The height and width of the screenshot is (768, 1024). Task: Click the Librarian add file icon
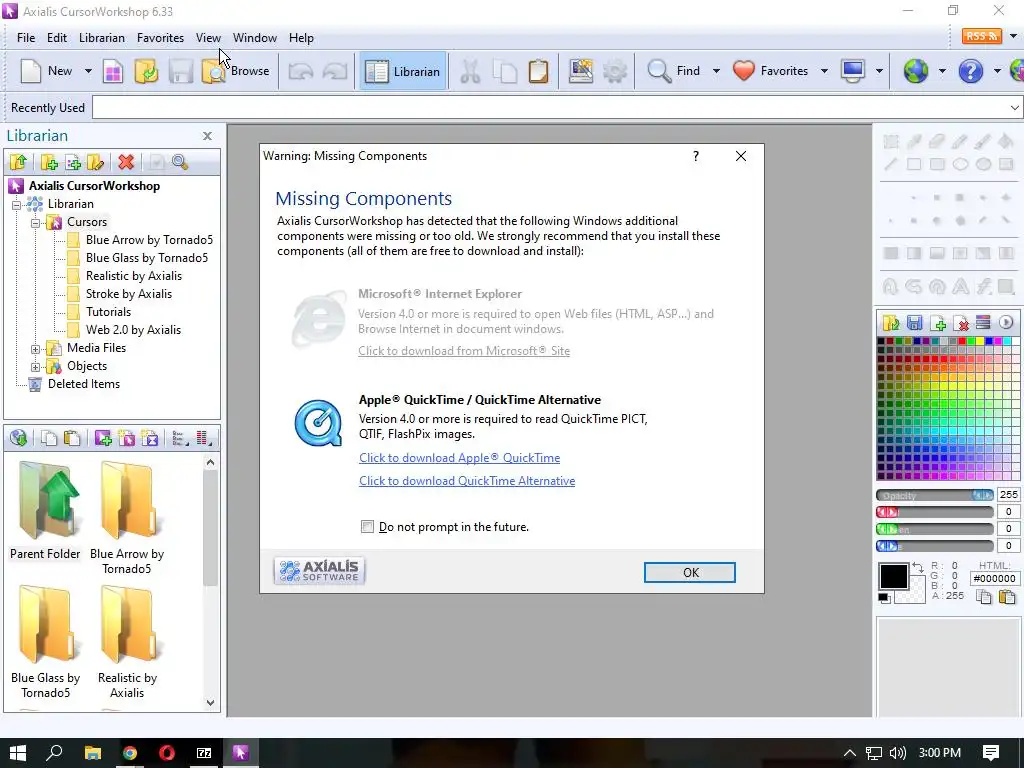[x=72, y=162]
